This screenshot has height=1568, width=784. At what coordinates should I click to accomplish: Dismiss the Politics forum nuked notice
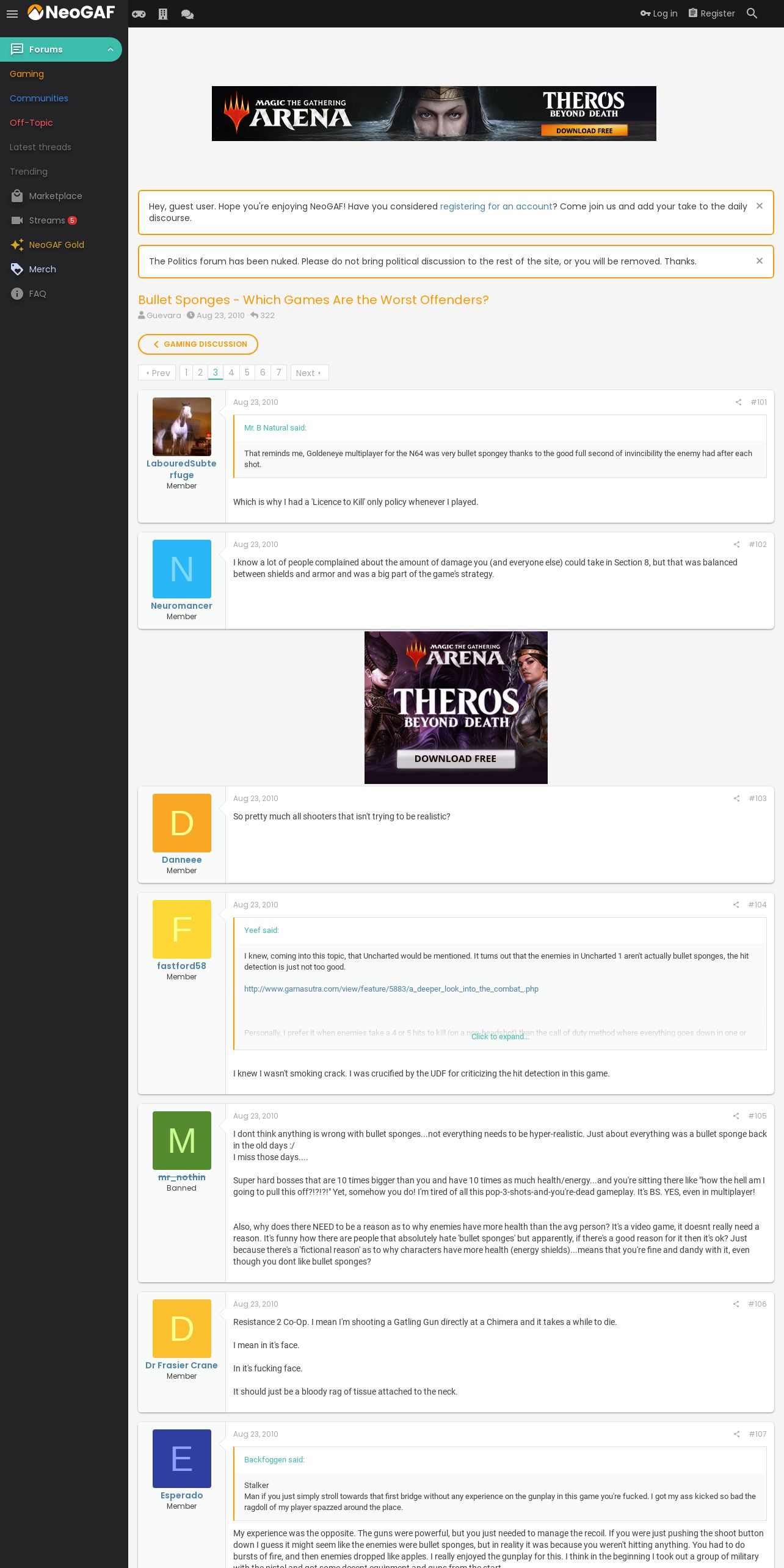(x=760, y=261)
